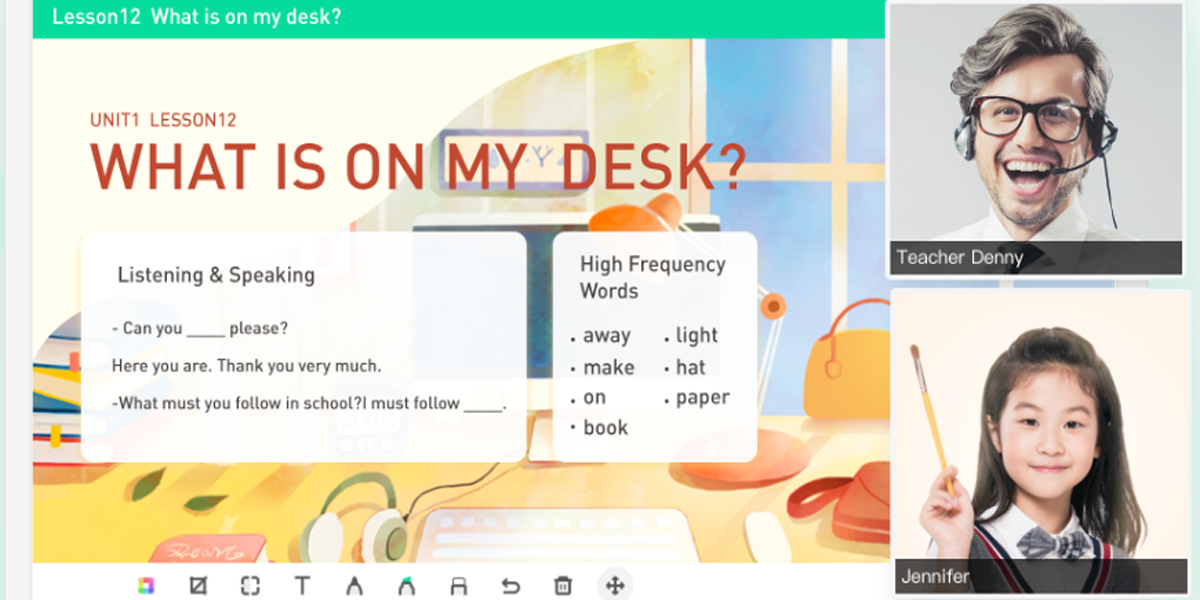Click the Undo arrow
Image resolution: width=1200 pixels, height=600 pixels.
(510, 586)
